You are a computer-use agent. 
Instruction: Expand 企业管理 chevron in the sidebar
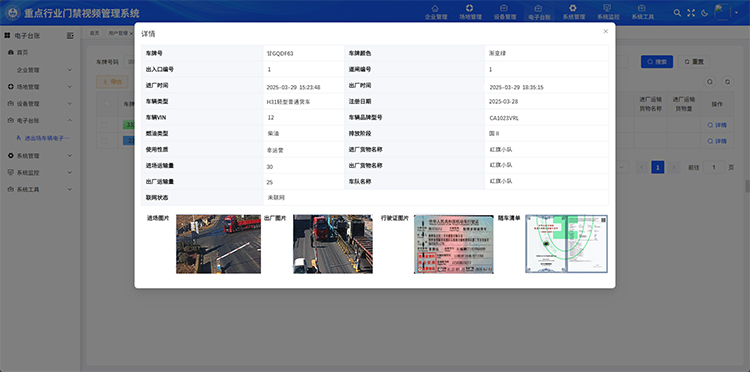pyautogui.click(x=69, y=70)
